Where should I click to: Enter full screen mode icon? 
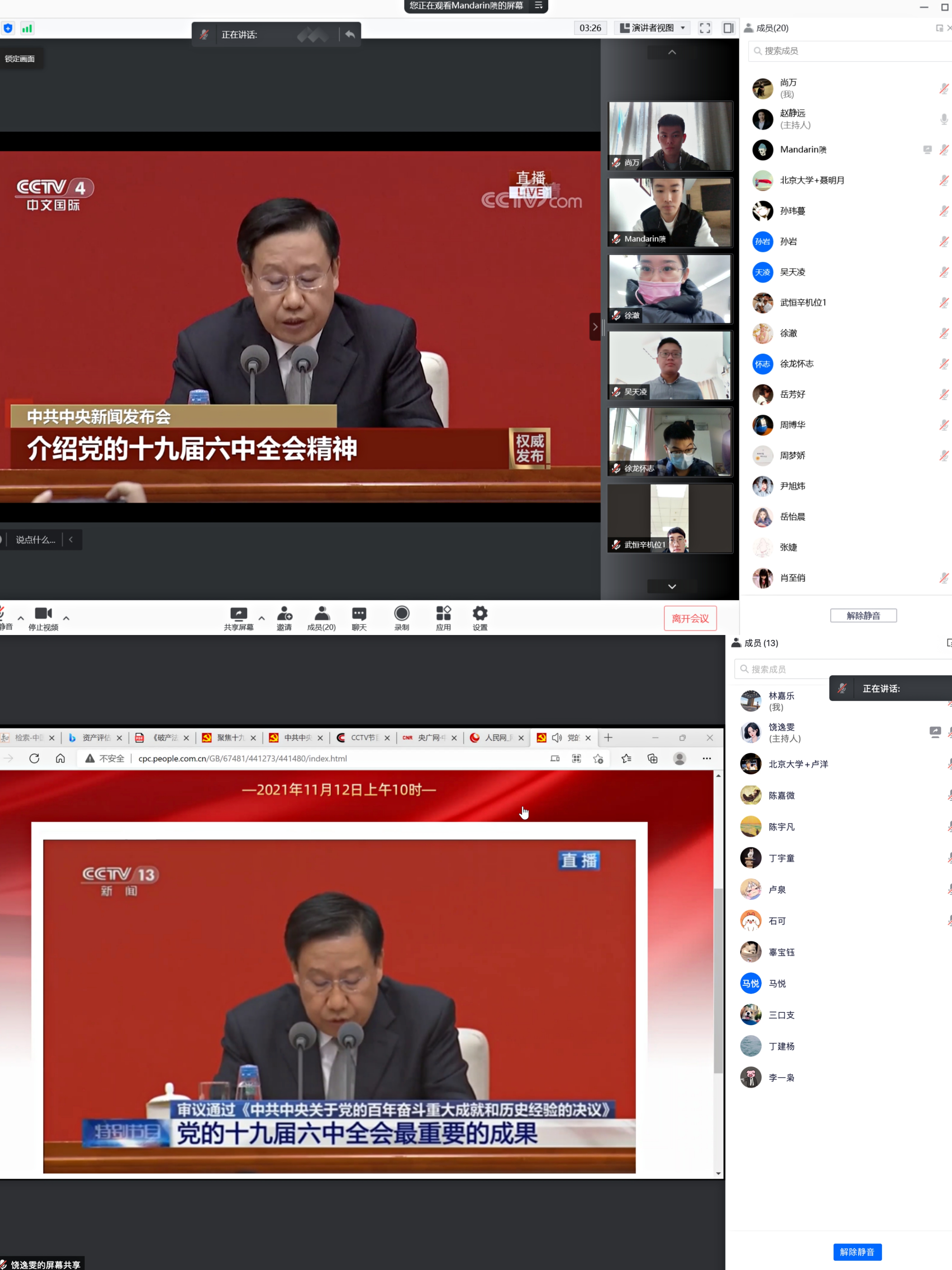[705, 28]
